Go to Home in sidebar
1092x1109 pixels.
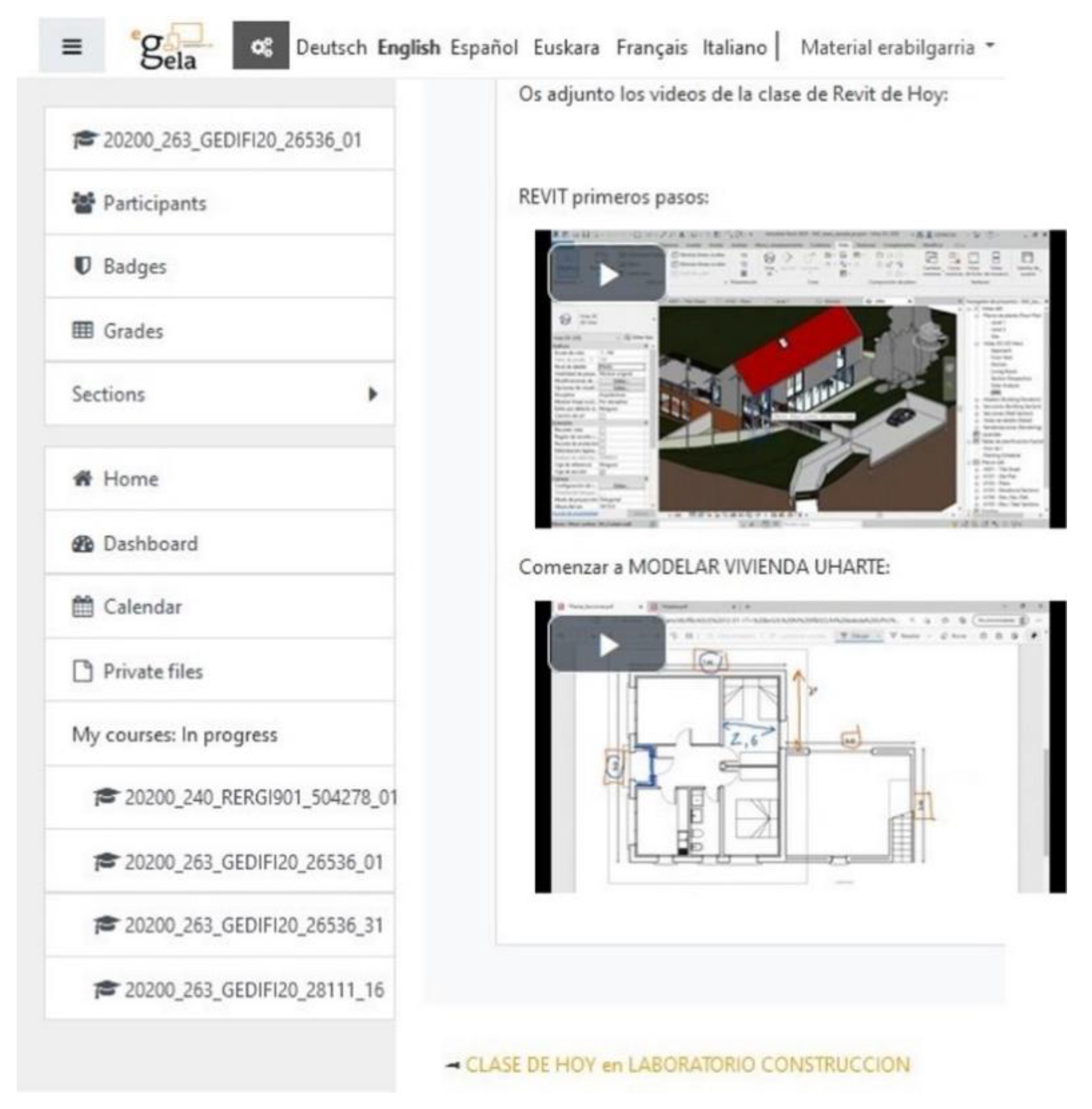pyautogui.click(x=130, y=479)
